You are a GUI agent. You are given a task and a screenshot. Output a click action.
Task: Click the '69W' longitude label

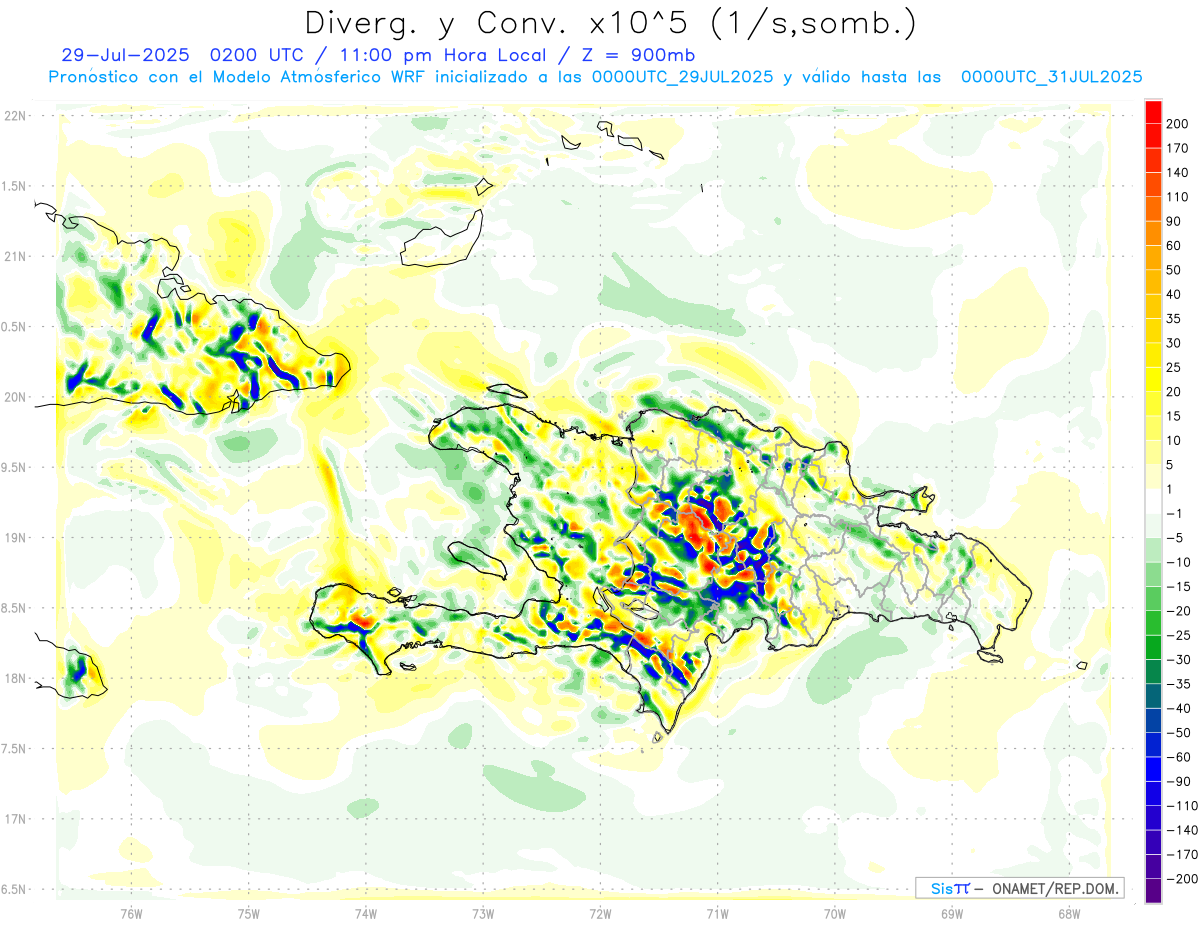[x=952, y=913]
